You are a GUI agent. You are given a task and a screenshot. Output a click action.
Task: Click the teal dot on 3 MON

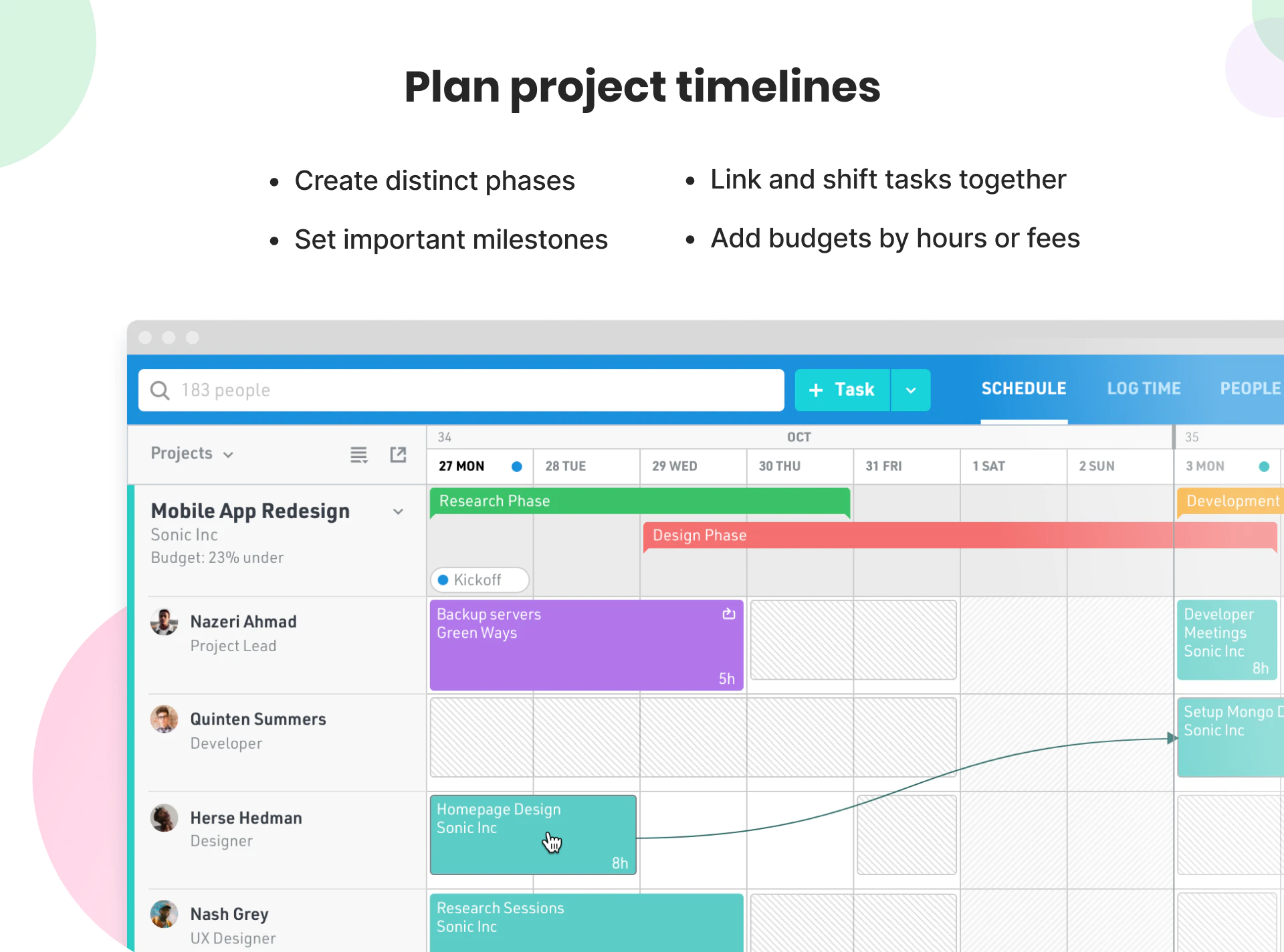coord(1264,467)
